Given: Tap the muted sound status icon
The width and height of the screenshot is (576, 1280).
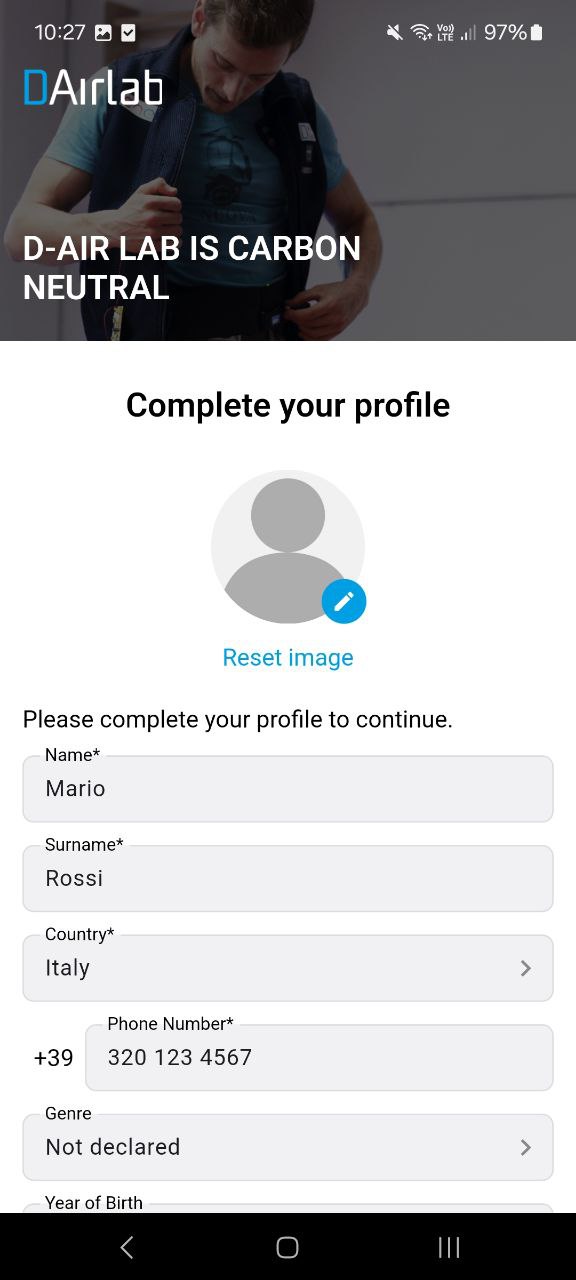Looking at the screenshot, I should pos(394,32).
